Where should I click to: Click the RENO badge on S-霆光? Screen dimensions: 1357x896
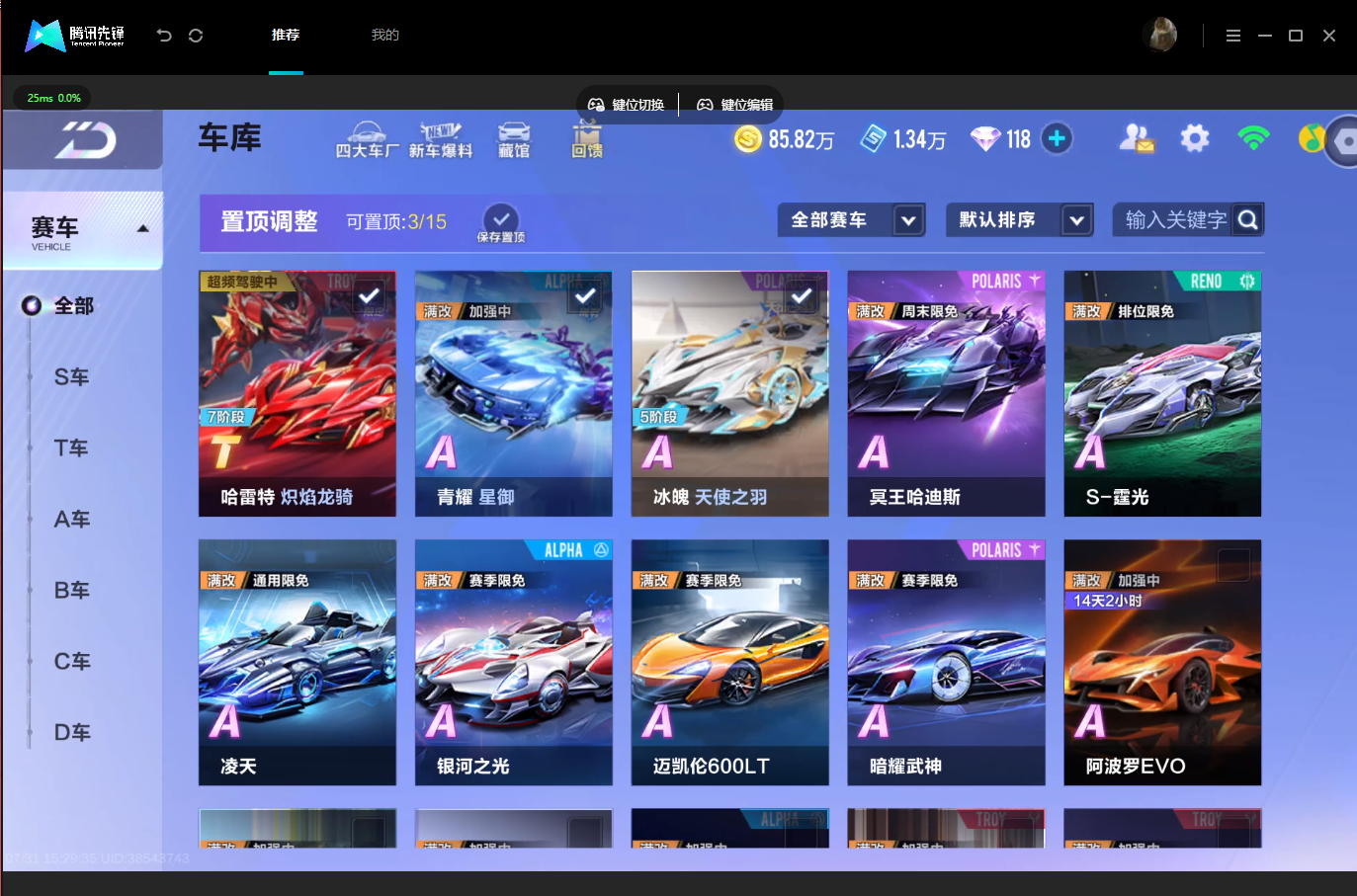(x=1219, y=282)
